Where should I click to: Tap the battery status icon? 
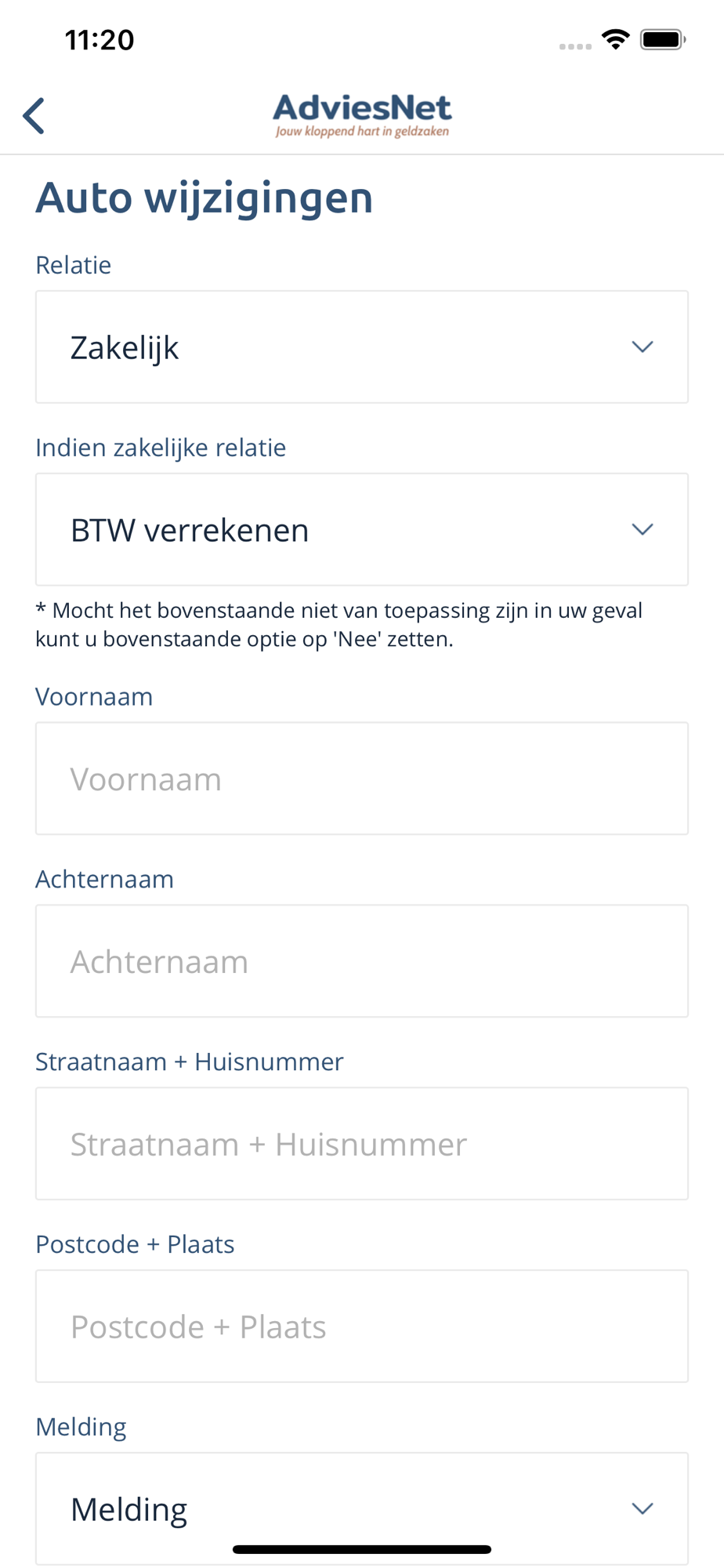coord(663,39)
